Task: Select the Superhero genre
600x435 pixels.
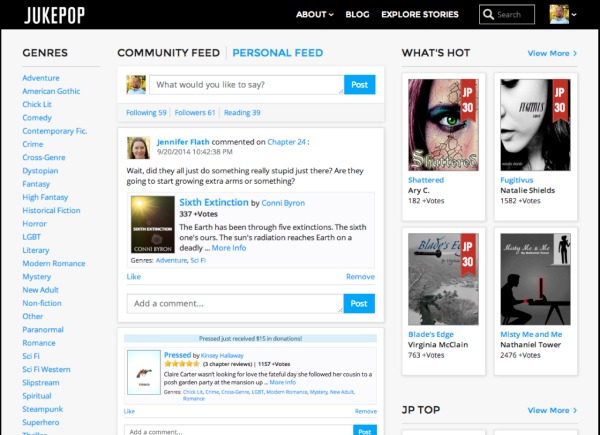Action: (x=41, y=422)
